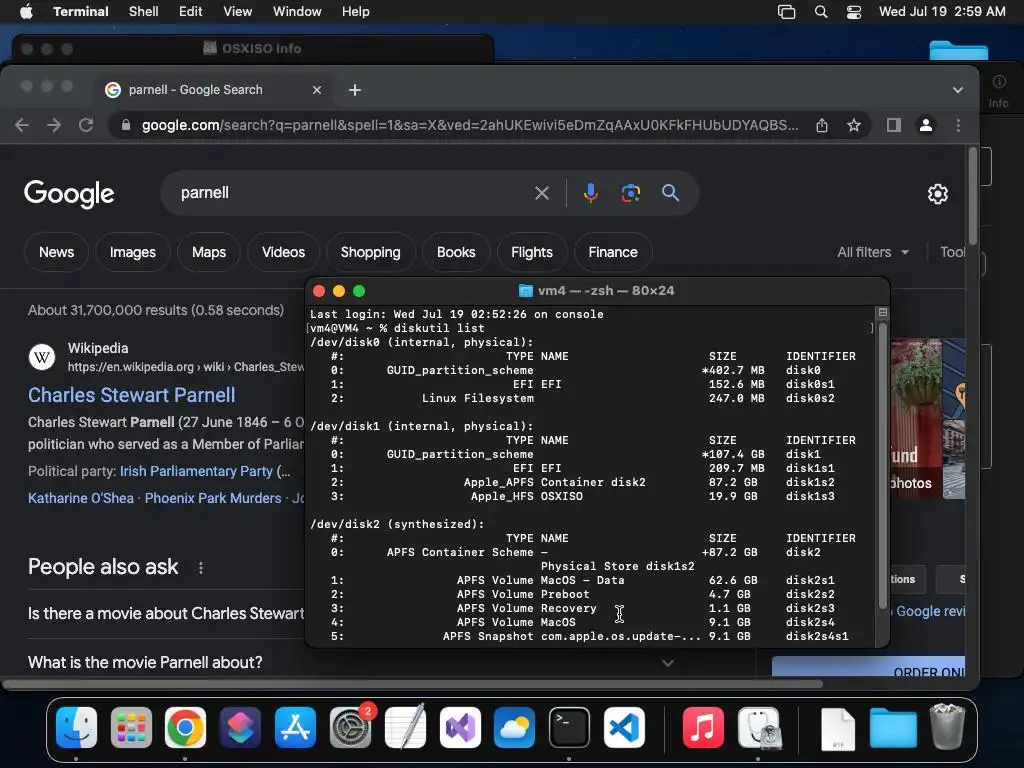Clear the parnell search query

click(x=541, y=193)
